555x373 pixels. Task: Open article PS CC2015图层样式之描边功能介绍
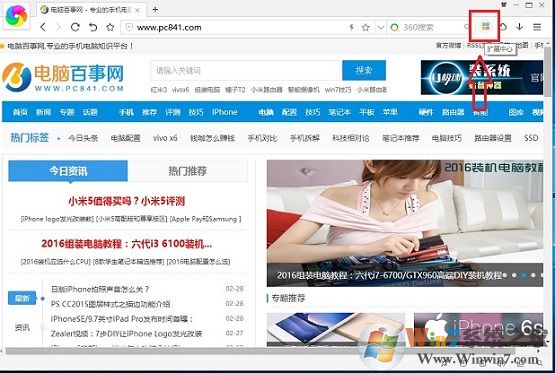click(x=110, y=304)
